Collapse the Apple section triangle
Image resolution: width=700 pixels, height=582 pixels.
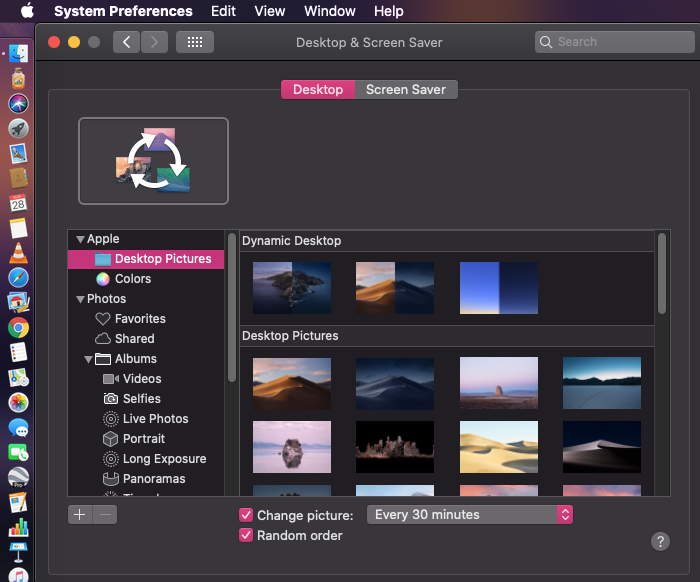tap(80, 239)
